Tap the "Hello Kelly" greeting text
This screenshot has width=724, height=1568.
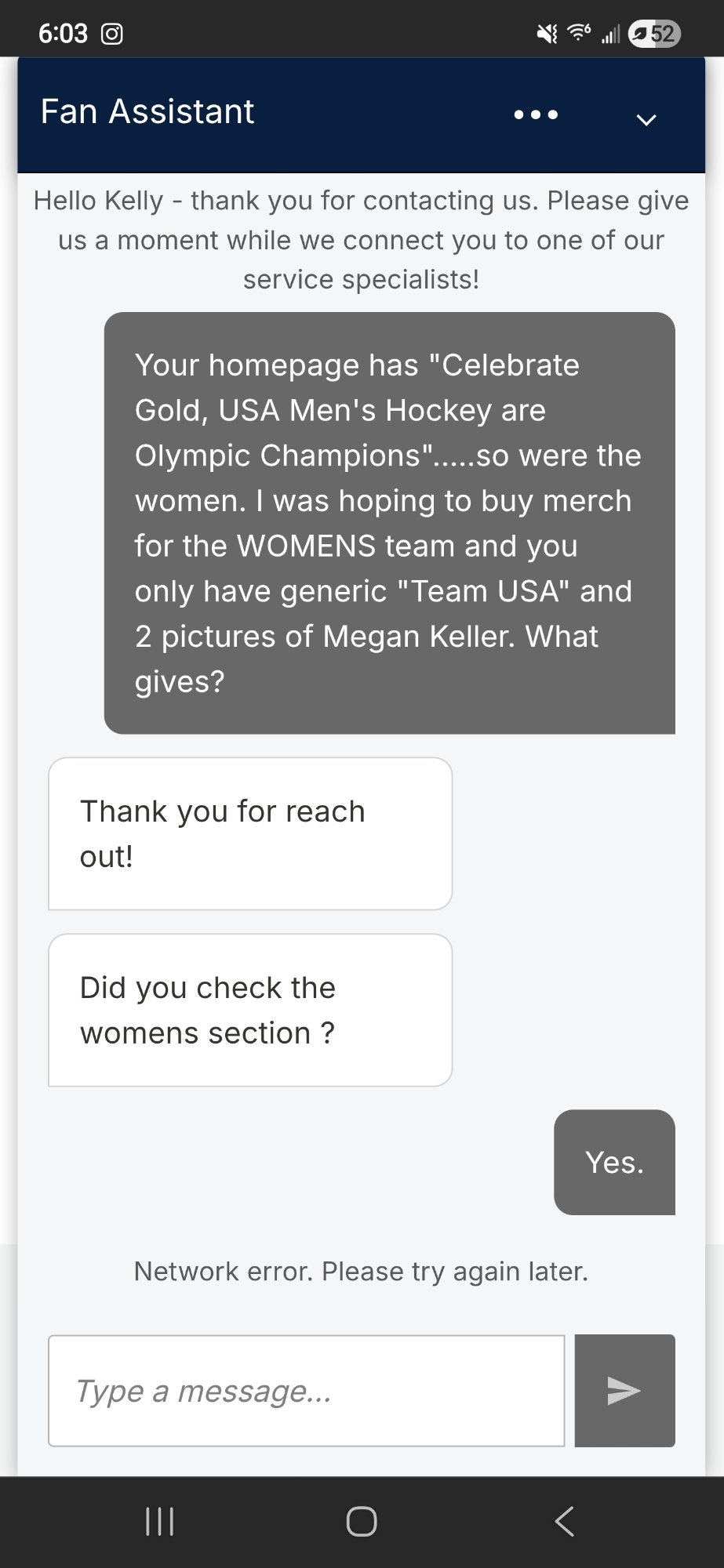[361, 240]
